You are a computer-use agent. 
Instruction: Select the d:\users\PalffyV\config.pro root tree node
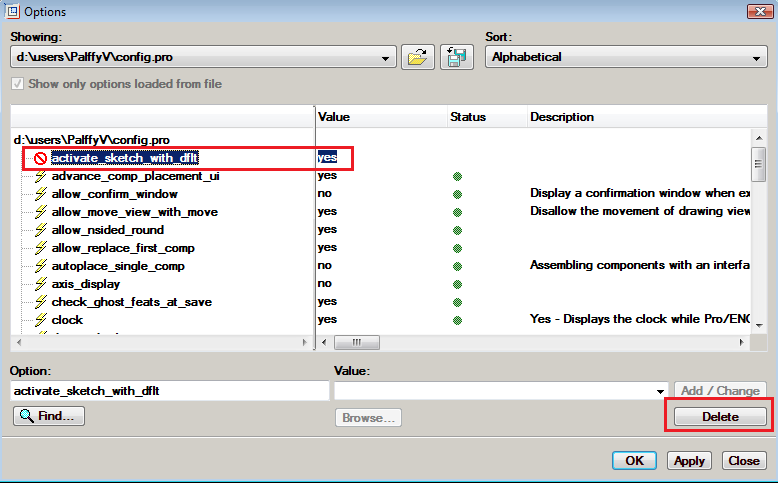click(x=92, y=140)
